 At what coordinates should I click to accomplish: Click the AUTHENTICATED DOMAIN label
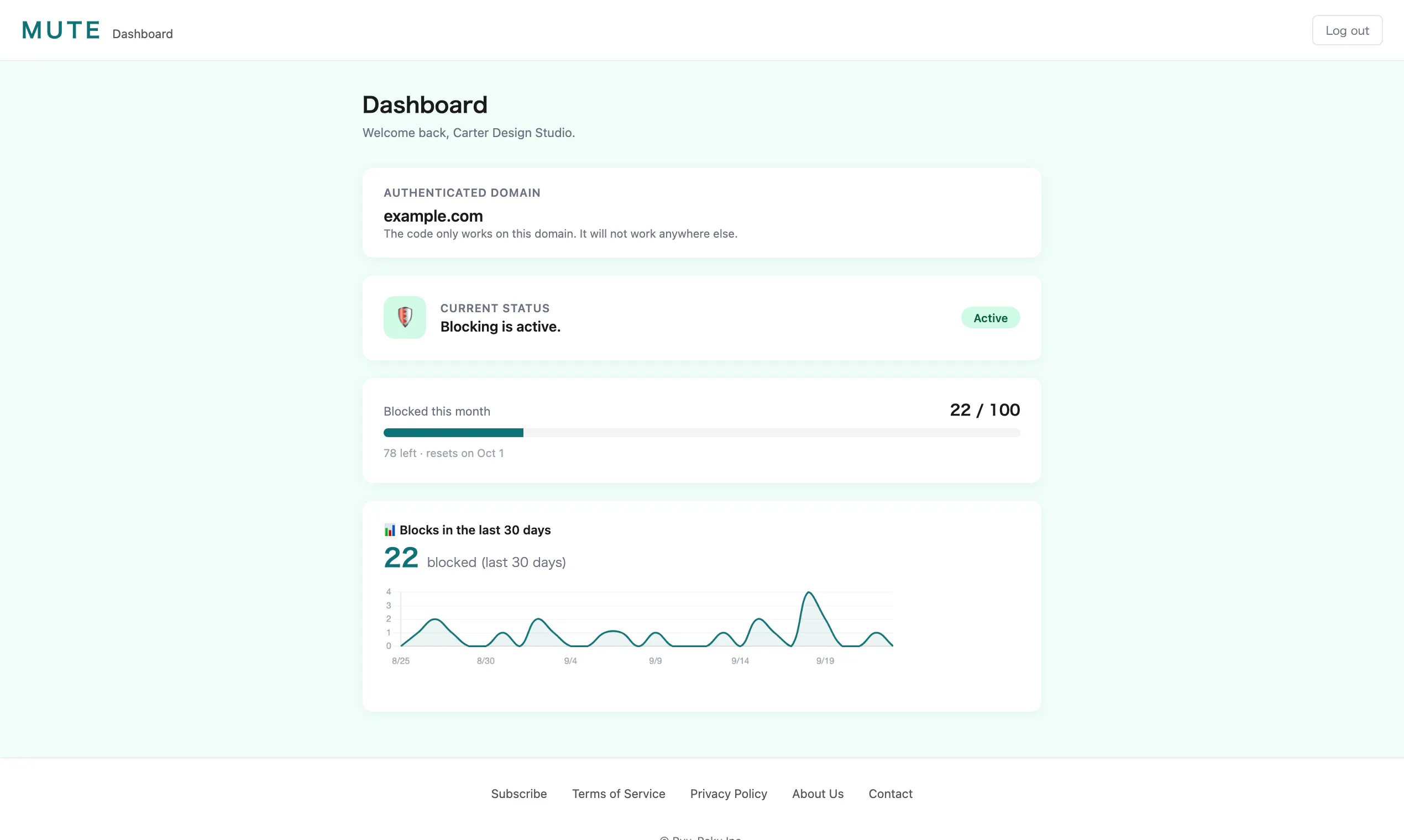tap(462, 192)
